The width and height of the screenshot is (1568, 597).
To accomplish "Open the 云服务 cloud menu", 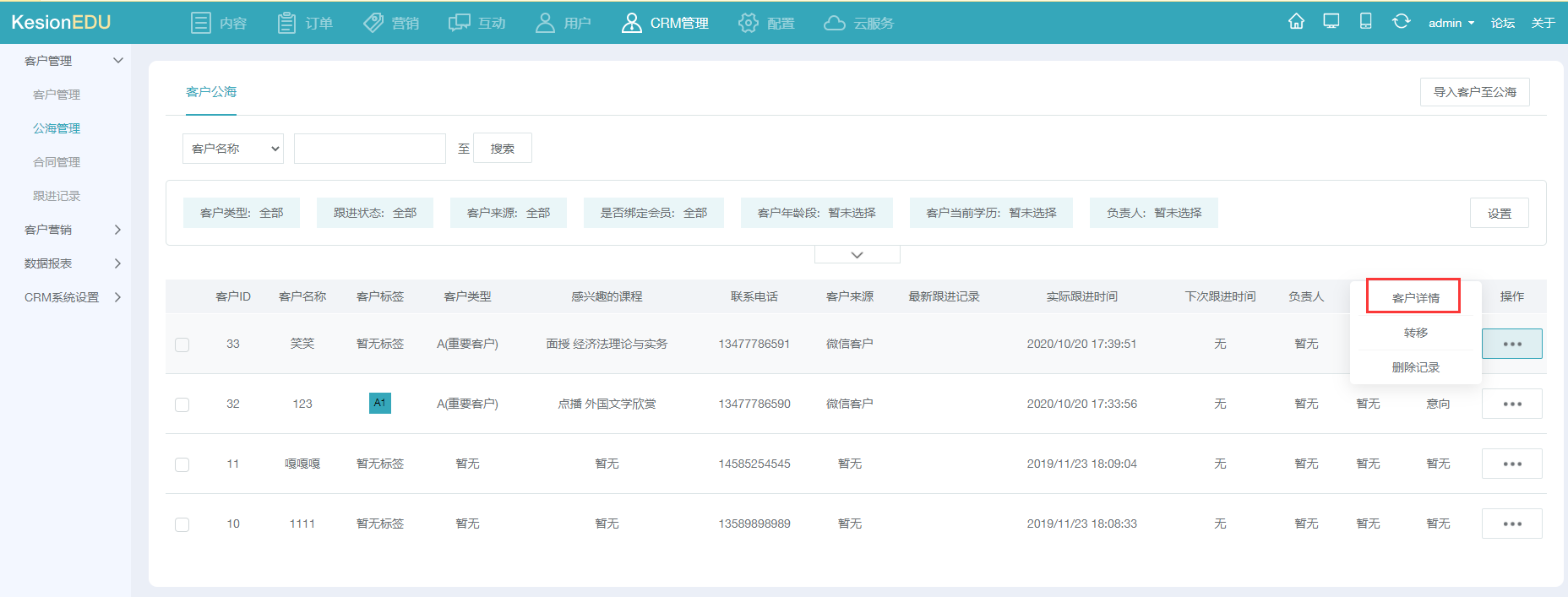I will pos(858,23).
